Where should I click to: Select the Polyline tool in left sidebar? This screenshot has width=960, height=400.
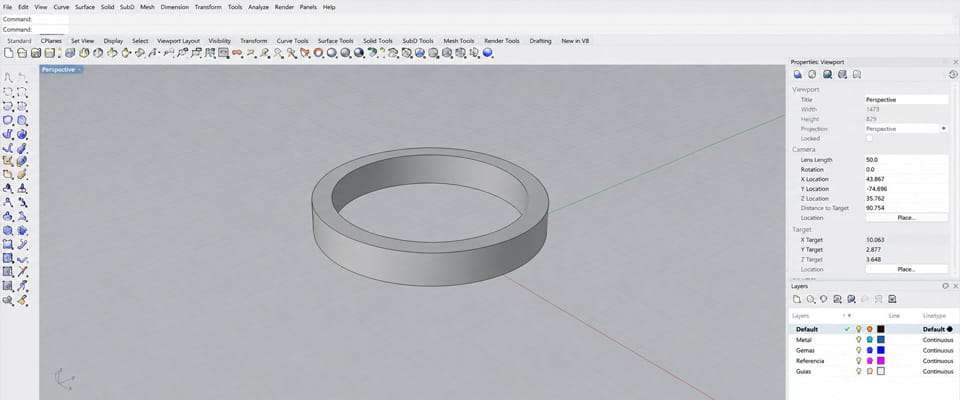tap(9, 78)
